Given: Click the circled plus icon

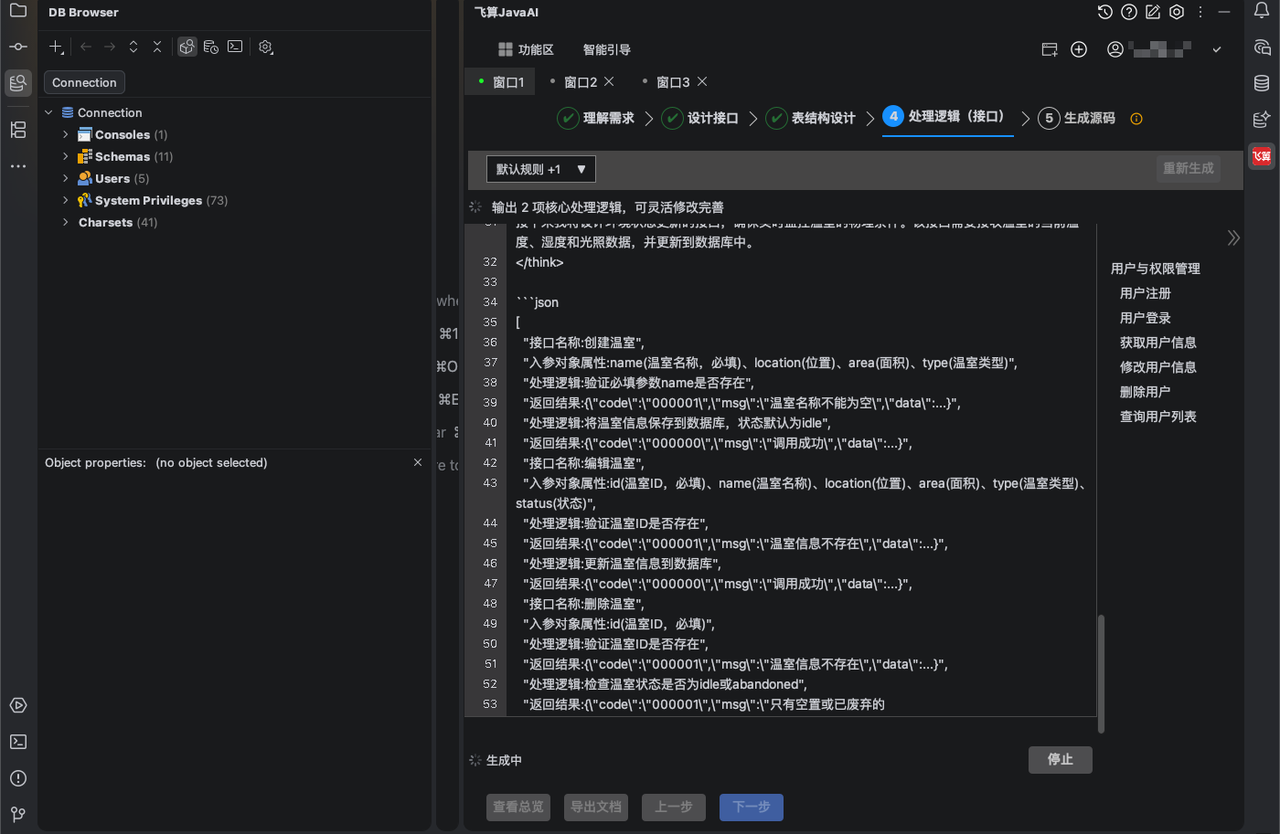Looking at the screenshot, I should tap(1079, 49).
